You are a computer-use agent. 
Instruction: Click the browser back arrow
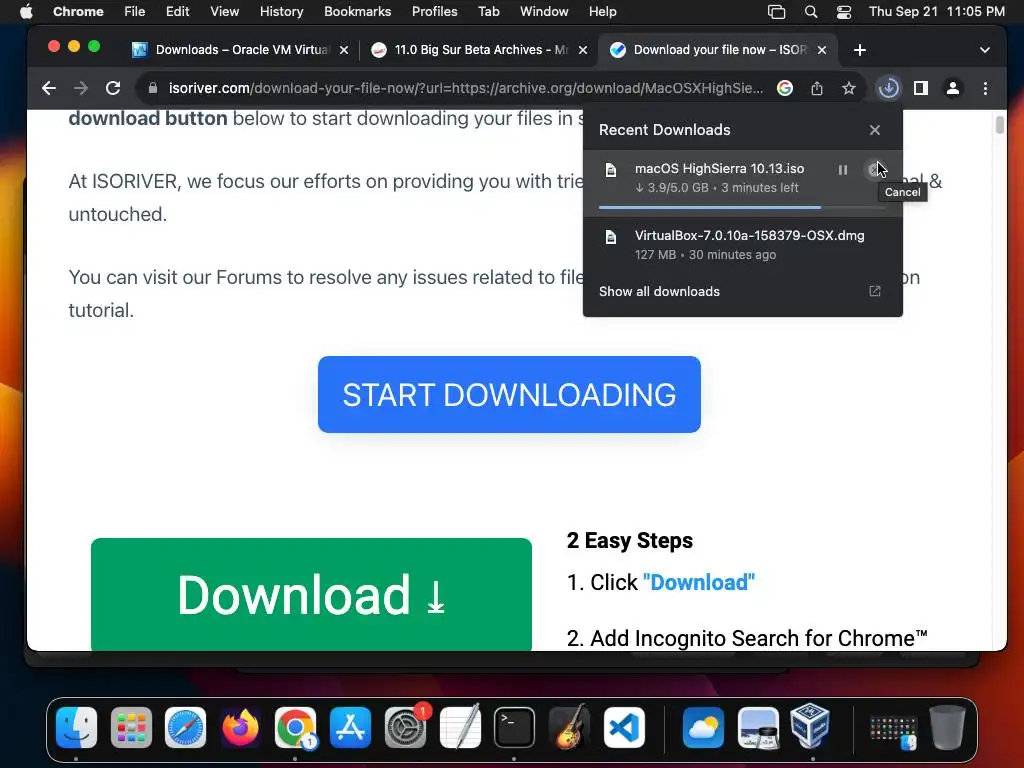[48, 88]
